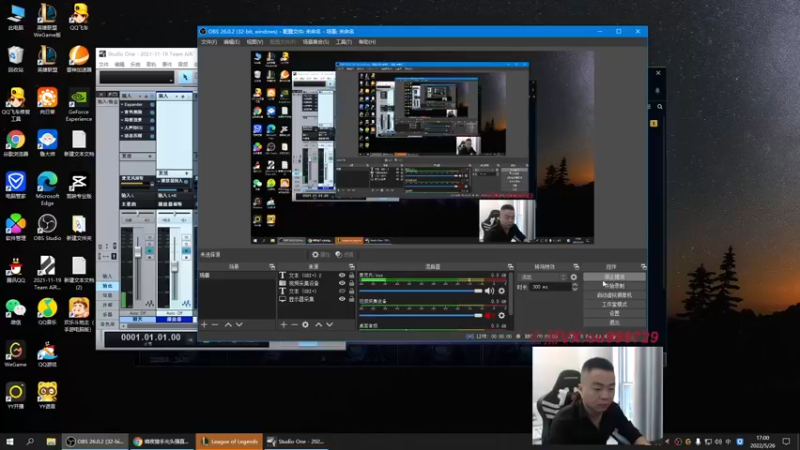The image size is (800, 450).
Task: Move scene down with the down arrow in Scenes panel
Action: point(239,324)
